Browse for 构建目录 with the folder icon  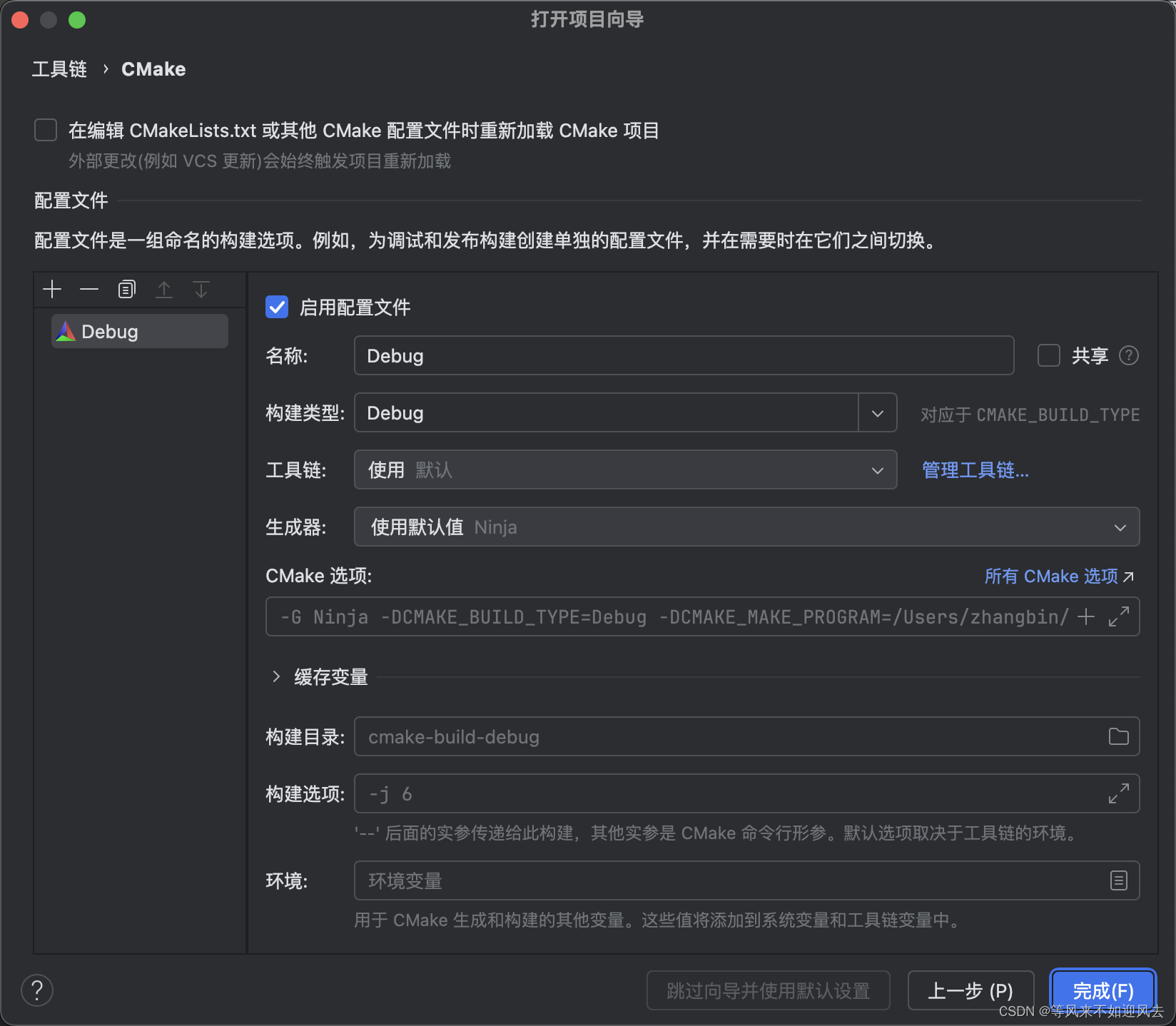click(1118, 736)
